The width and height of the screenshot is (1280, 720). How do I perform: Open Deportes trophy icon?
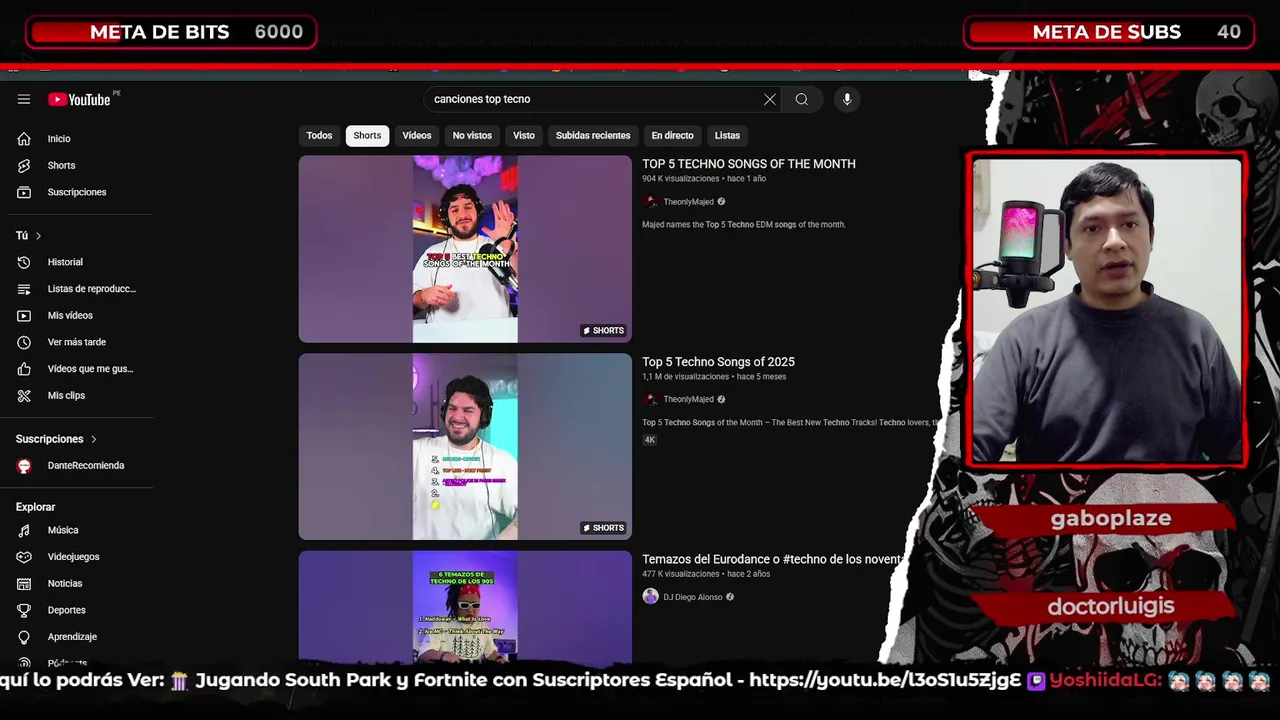click(24, 610)
